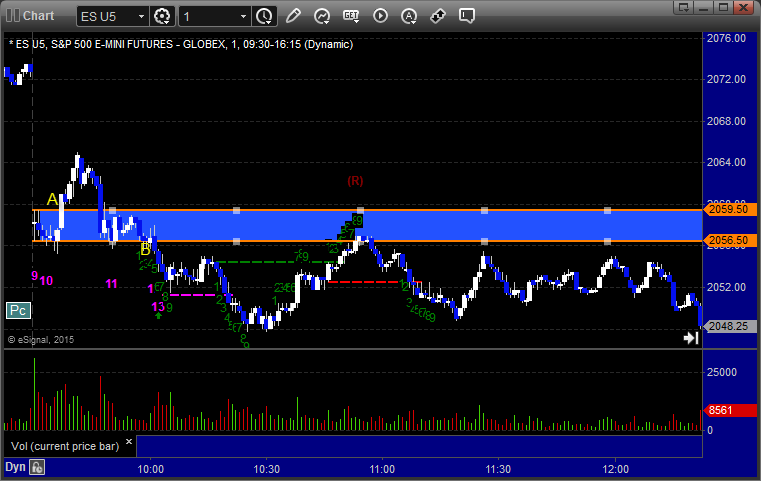This screenshot has height=481, width=761.
Task: Open the window options dropdown icon
Action: (684, 7)
